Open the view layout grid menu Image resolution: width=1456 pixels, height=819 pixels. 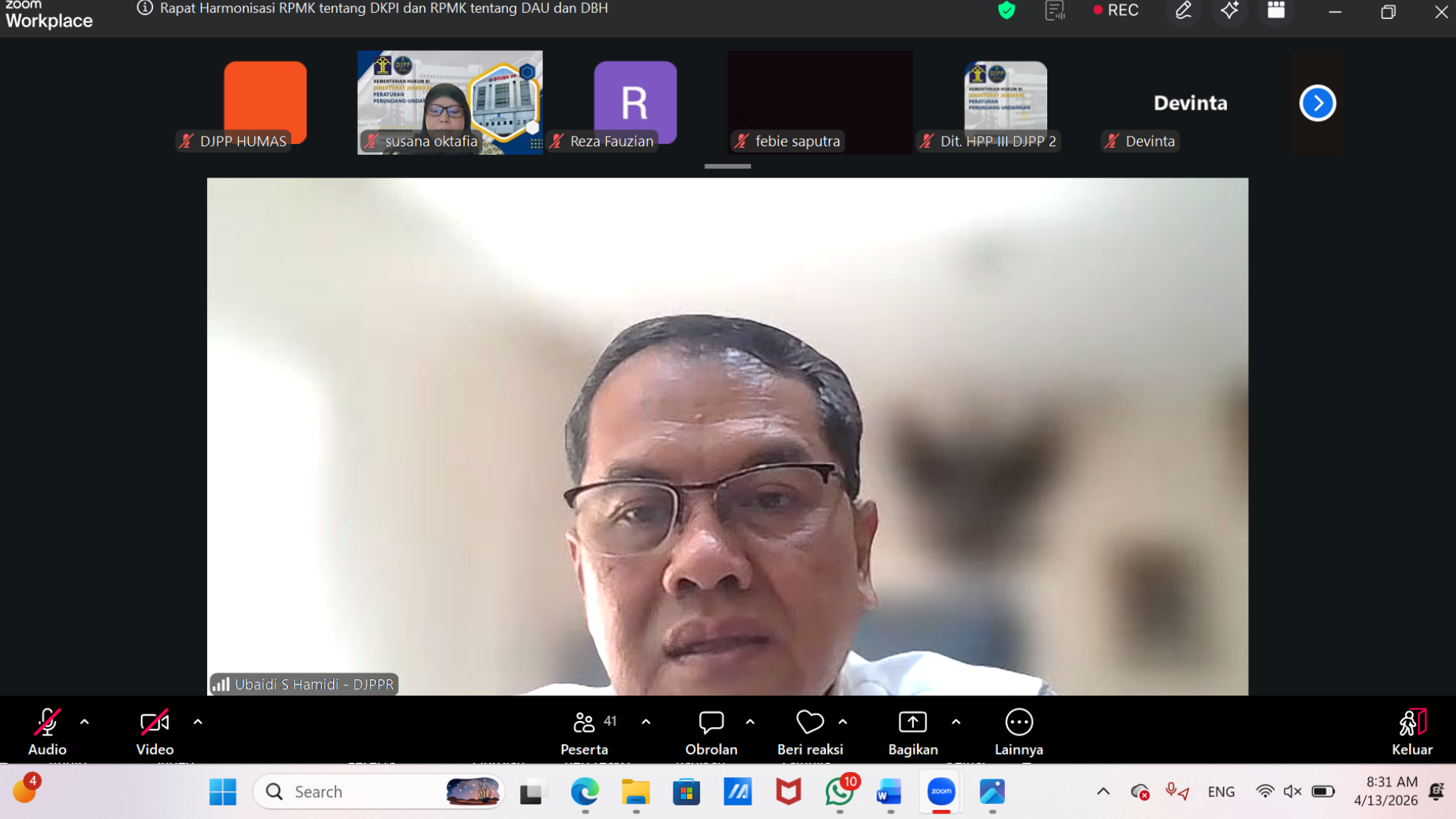pyautogui.click(x=1276, y=11)
